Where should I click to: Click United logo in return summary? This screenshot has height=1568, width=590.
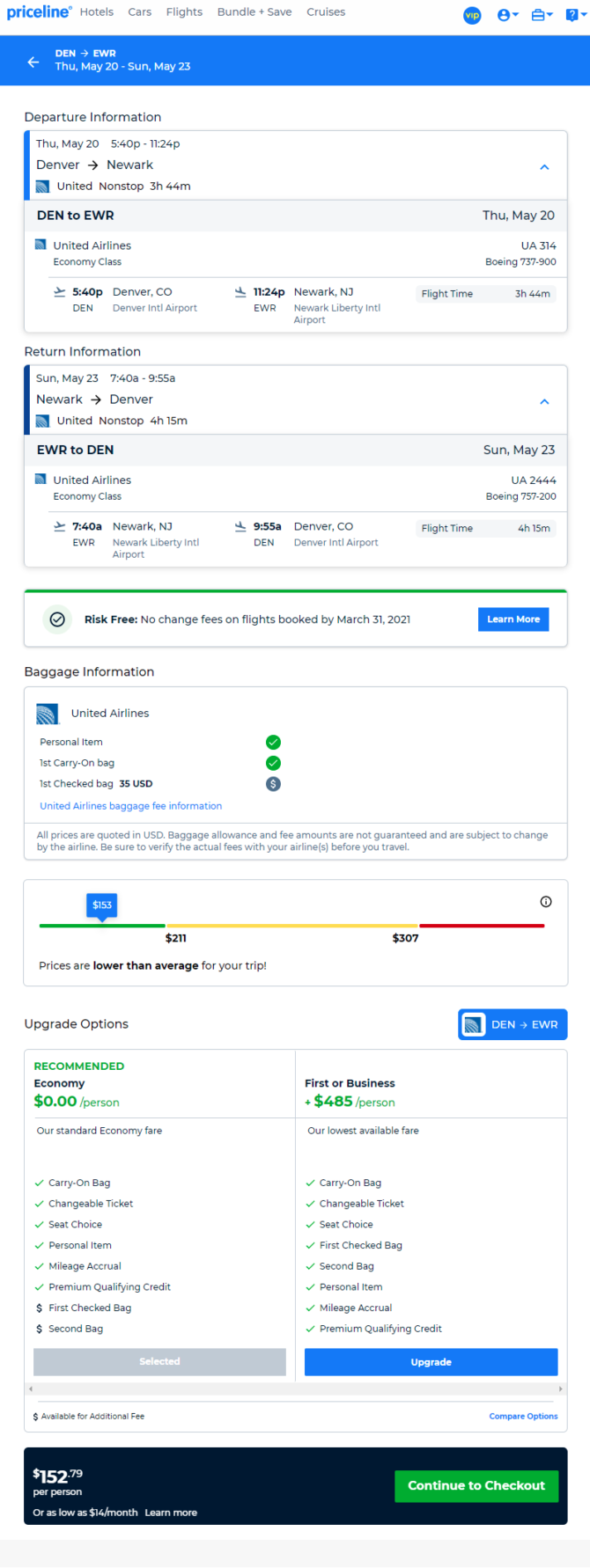tap(42, 421)
